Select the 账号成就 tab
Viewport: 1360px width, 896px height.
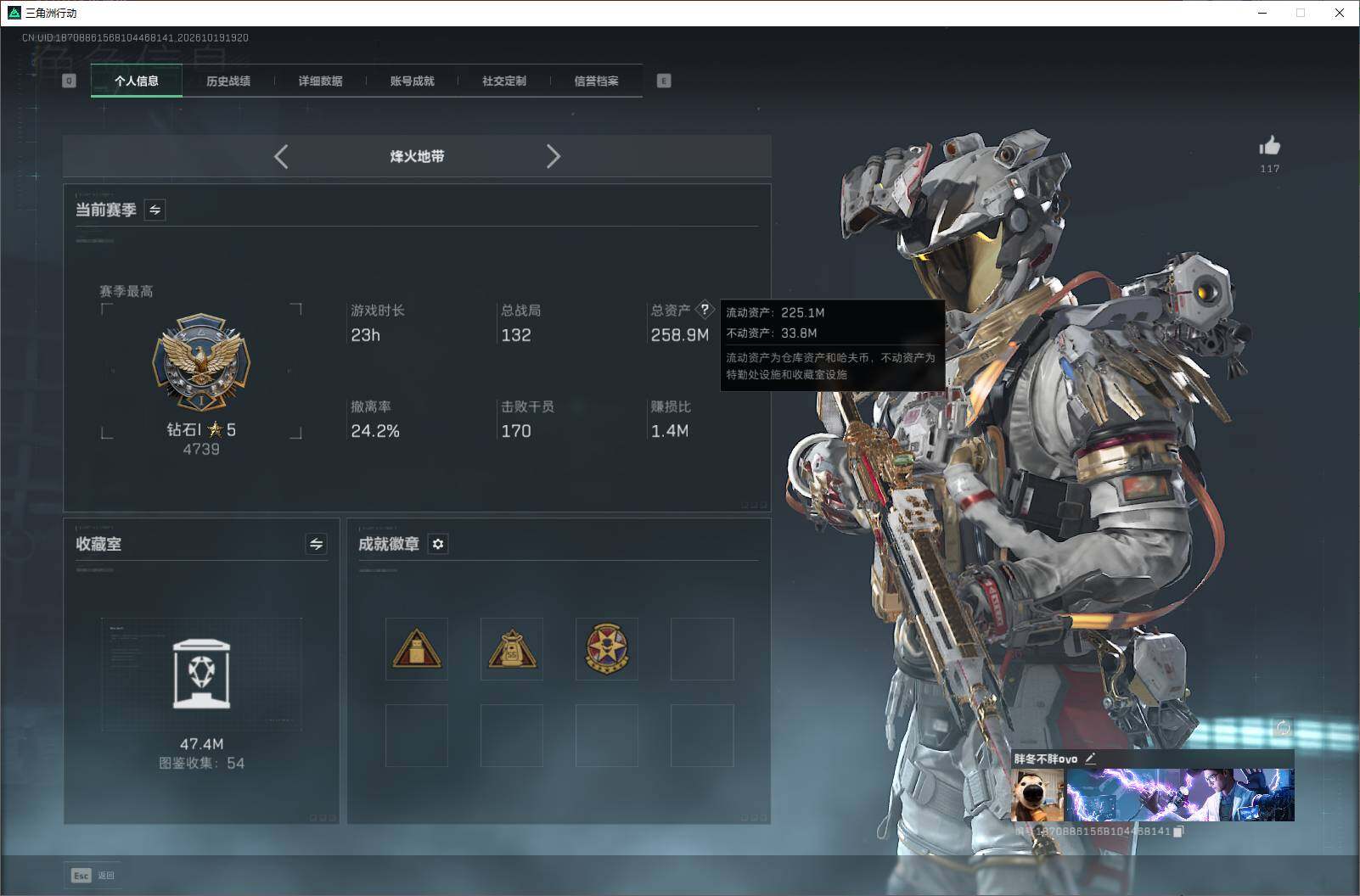412,81
